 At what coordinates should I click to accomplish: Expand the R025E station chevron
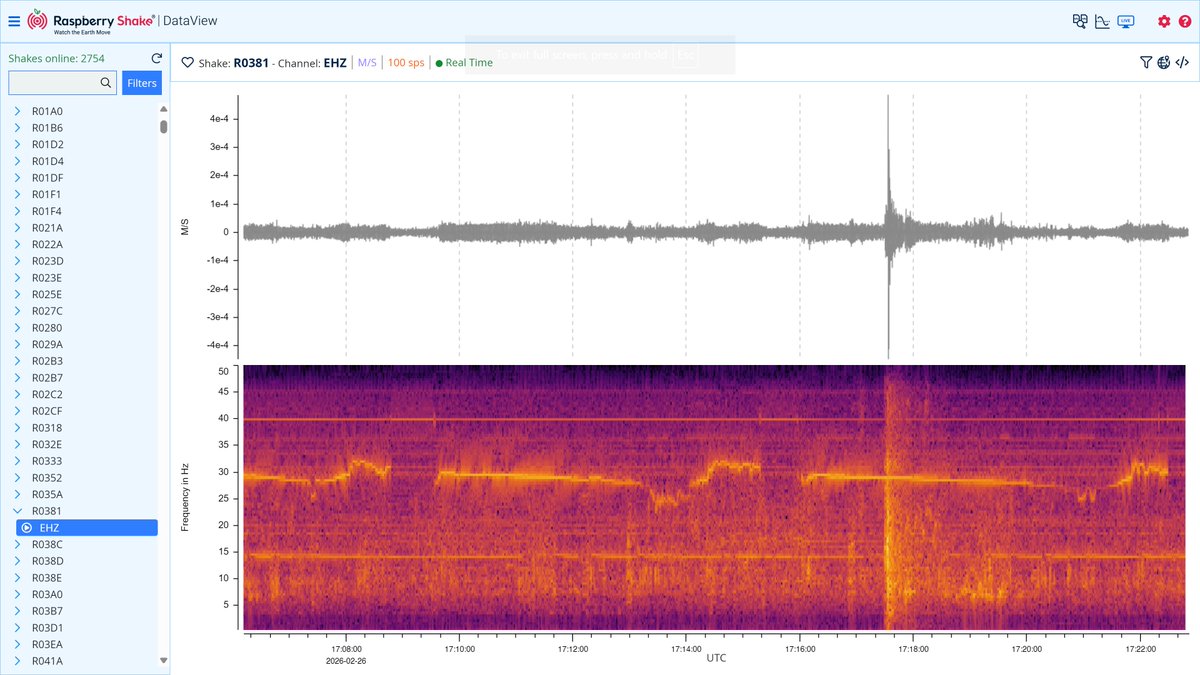(x=17, y=294)
